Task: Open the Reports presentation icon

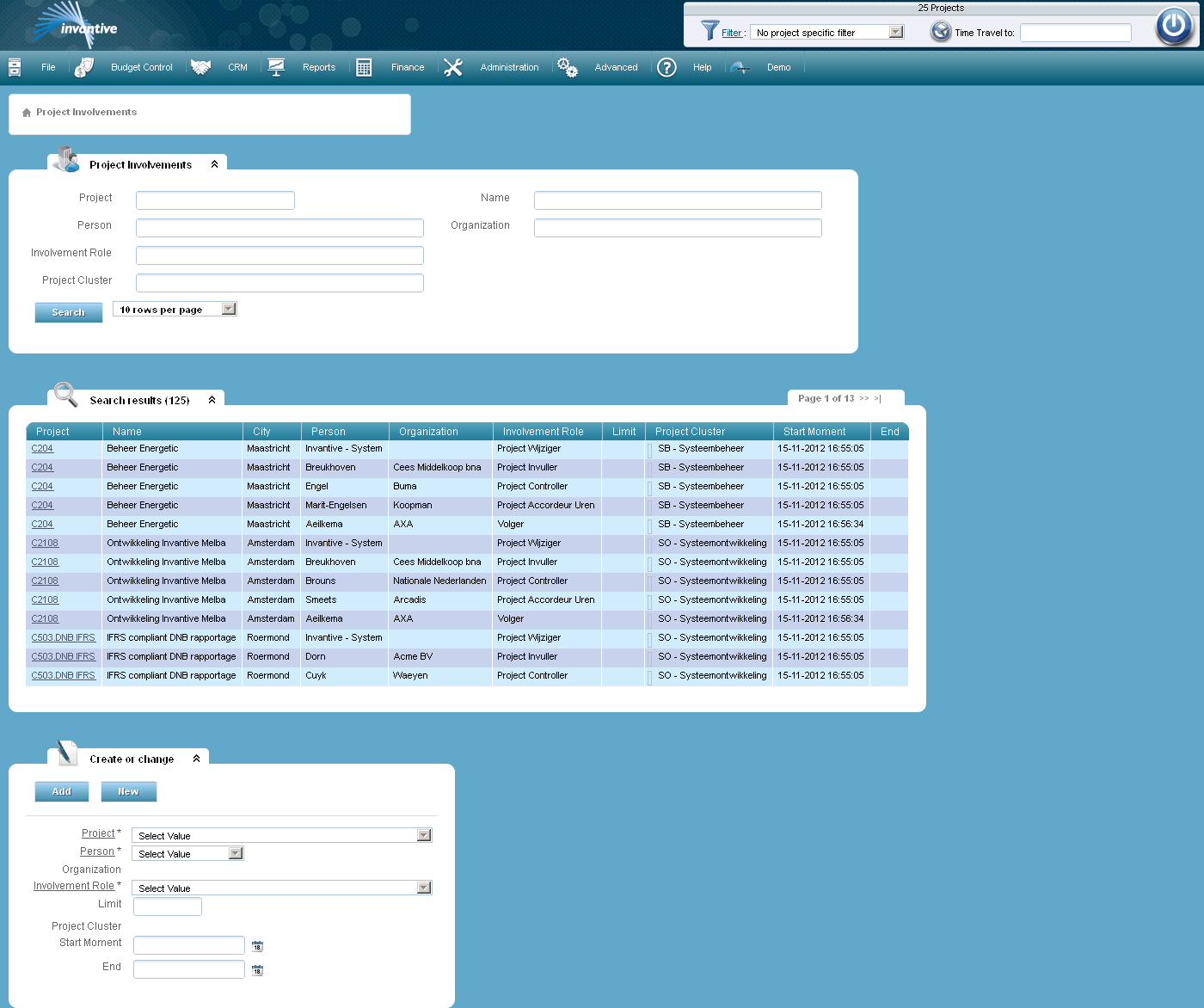Action: tap(276, 66)
